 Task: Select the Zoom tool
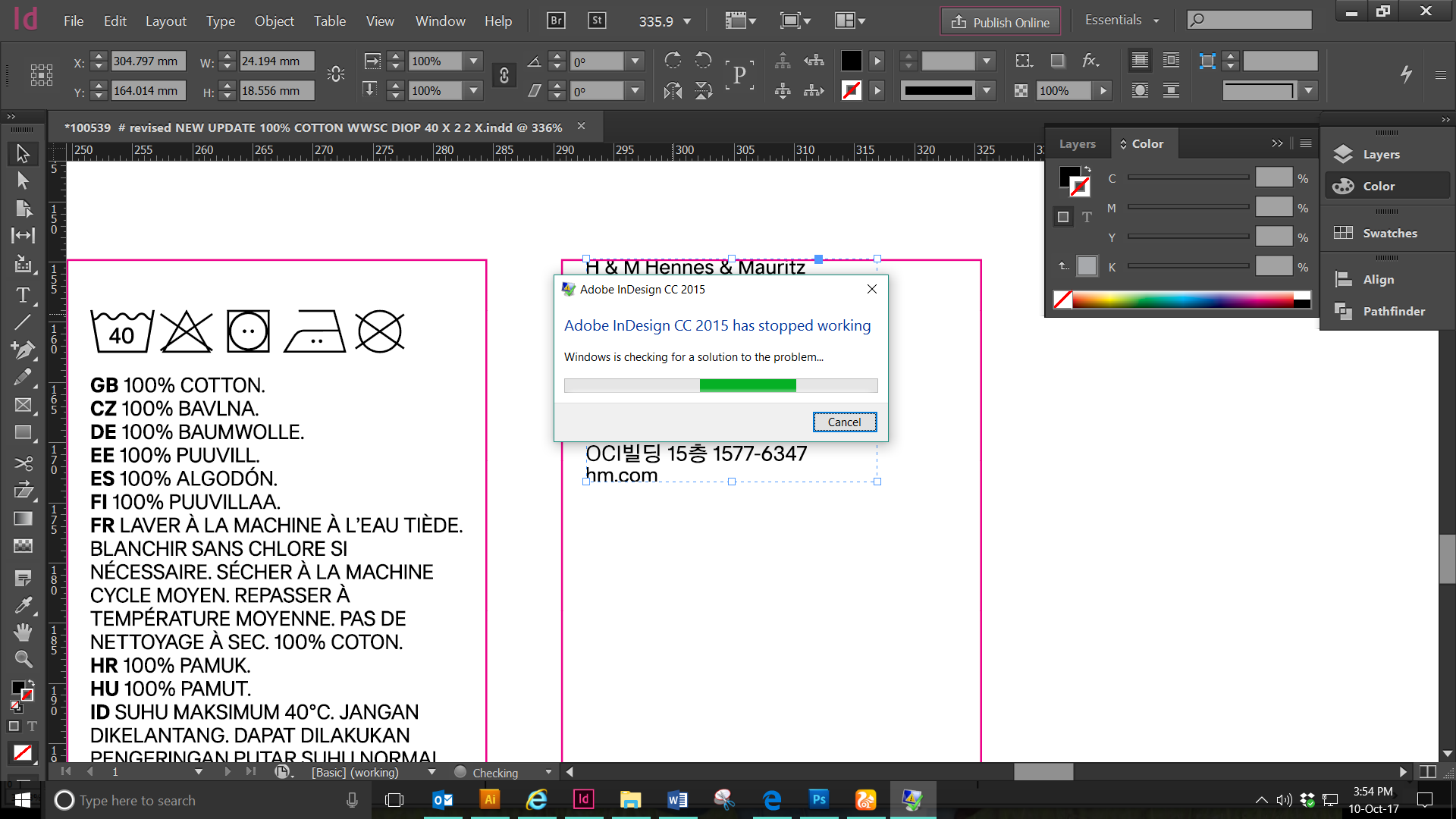click(23, 659)
